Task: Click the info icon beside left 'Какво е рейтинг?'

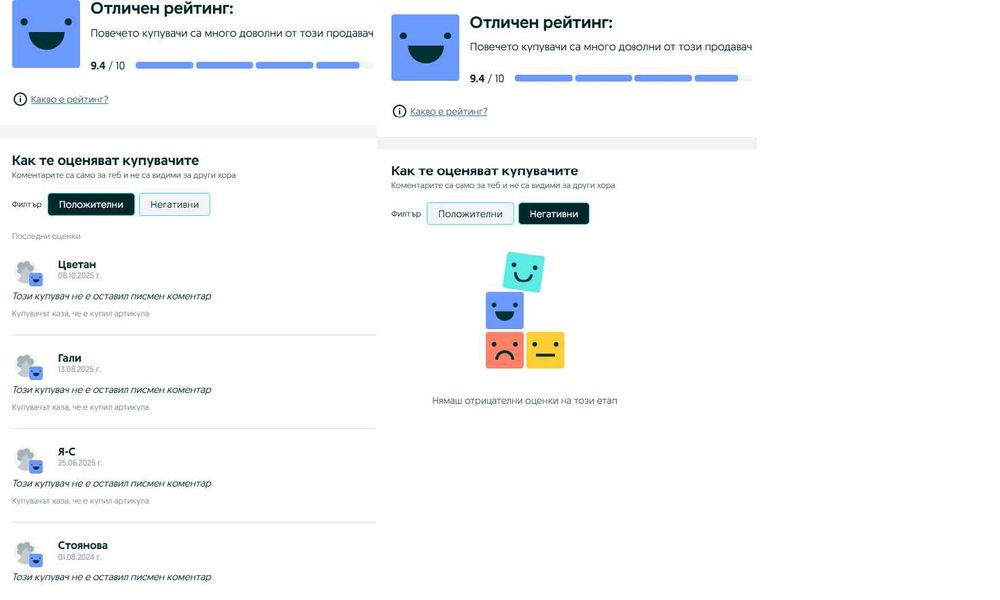Action: tap(20, 99)
